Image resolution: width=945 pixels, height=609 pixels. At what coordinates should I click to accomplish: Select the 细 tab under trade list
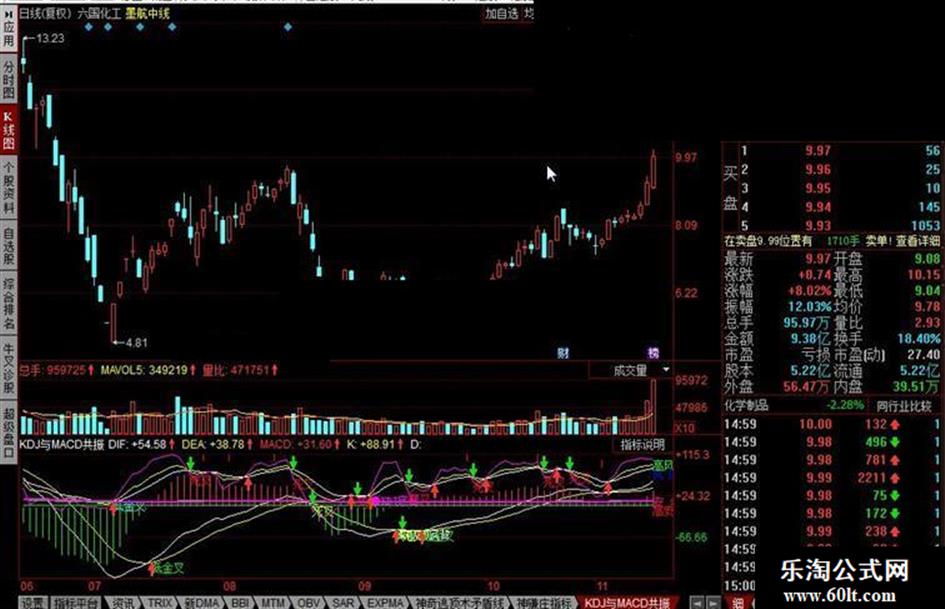click(738, 602)
